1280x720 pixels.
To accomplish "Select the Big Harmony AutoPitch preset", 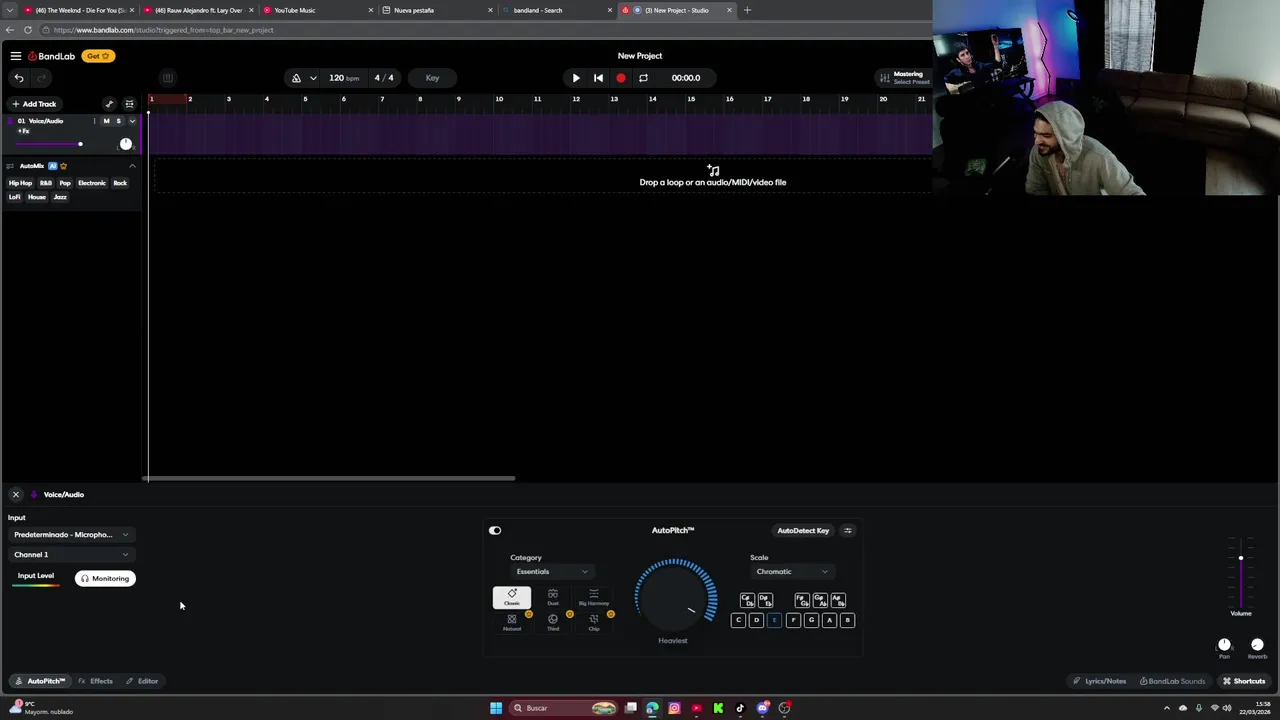I will [594, 598].
